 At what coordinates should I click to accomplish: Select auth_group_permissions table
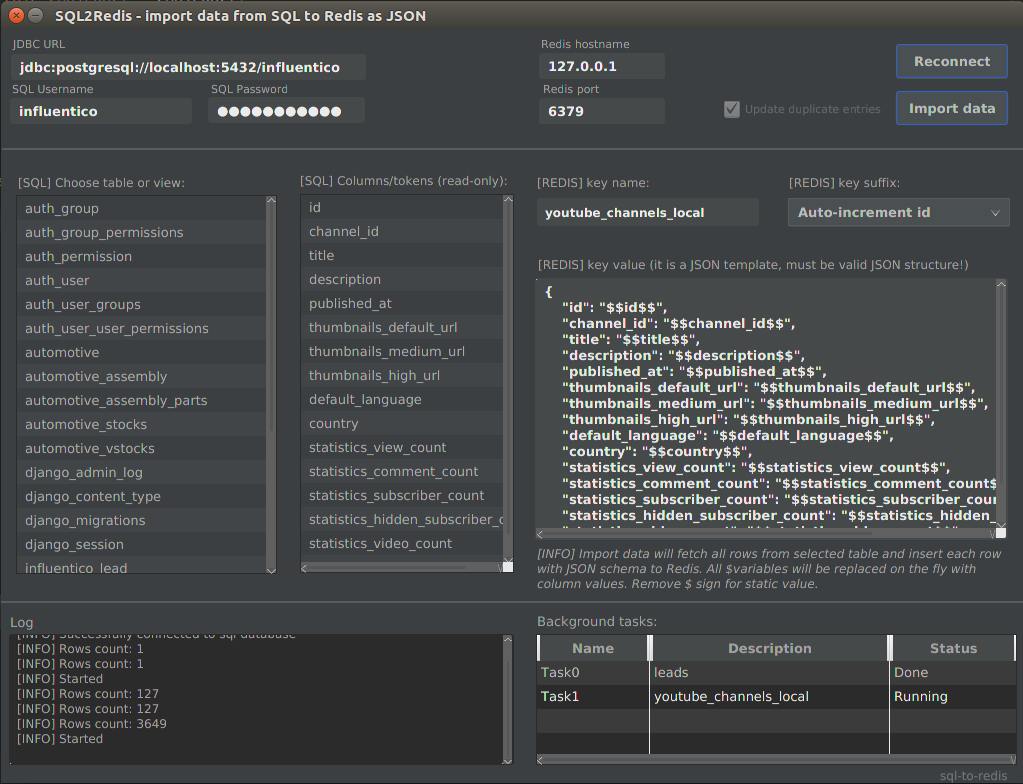[x=141, y=233]
